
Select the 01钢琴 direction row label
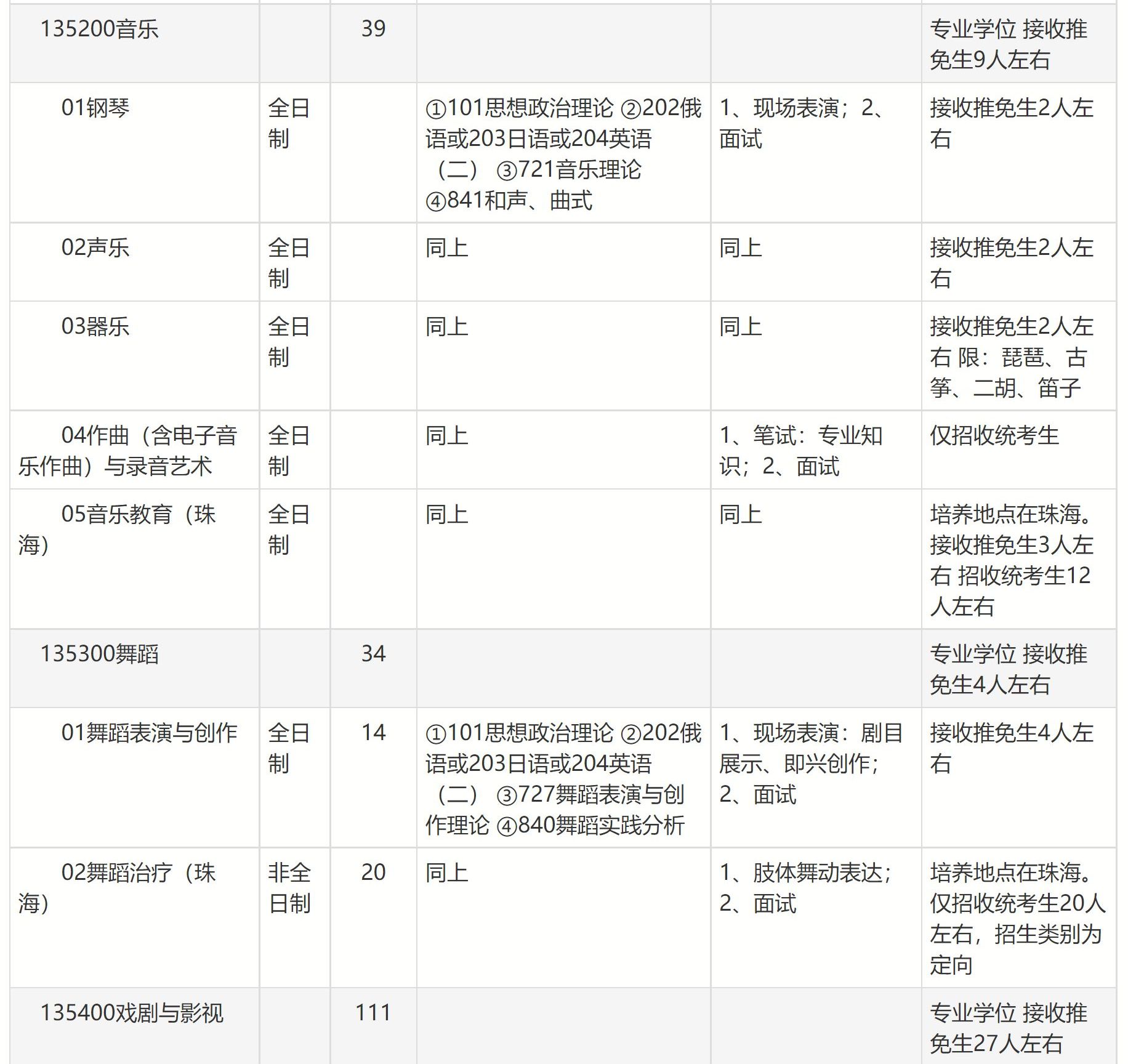click(95, 108)
